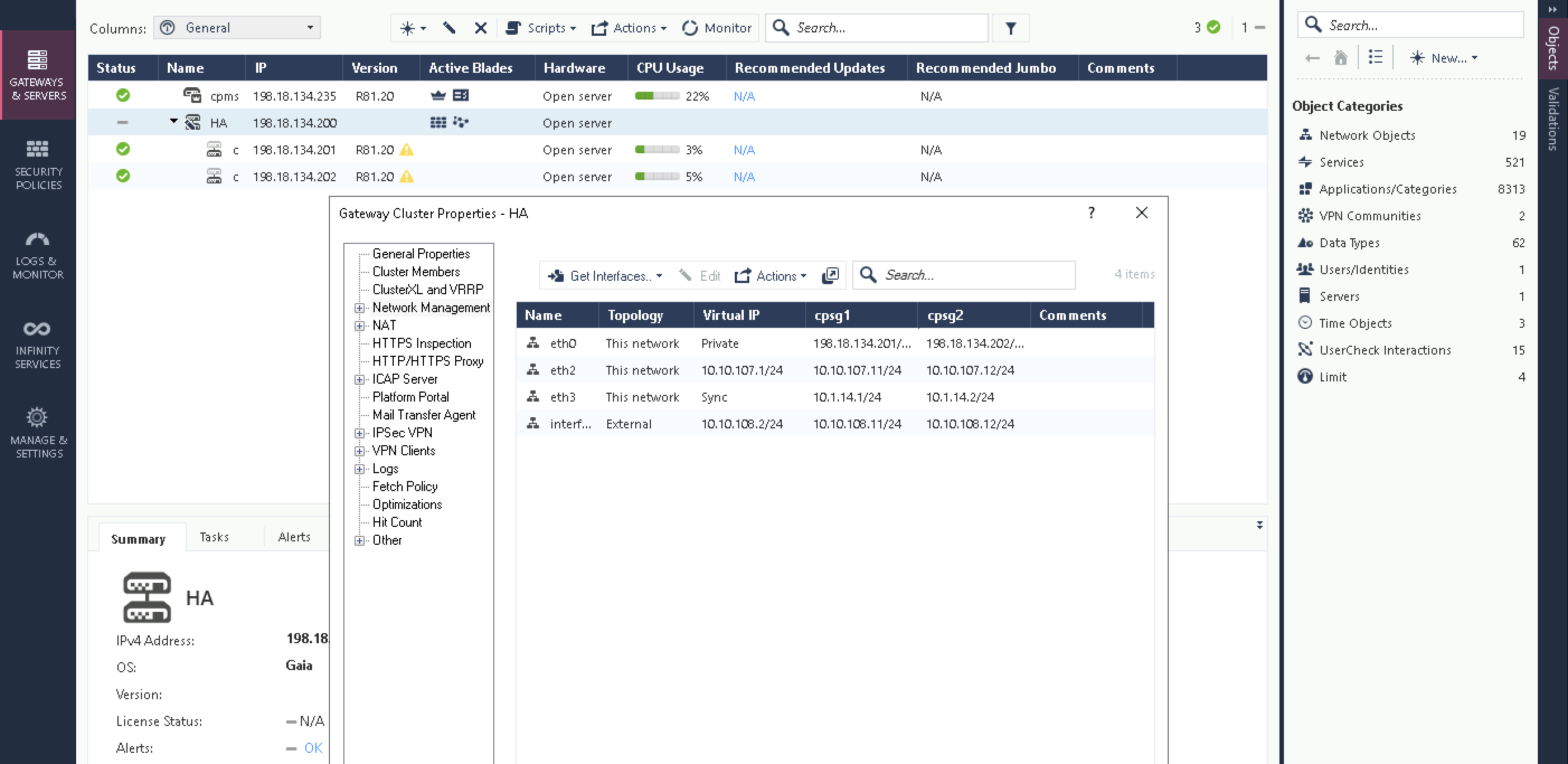Expand the Network Management tree node
1568x764 pixels.
360,308
